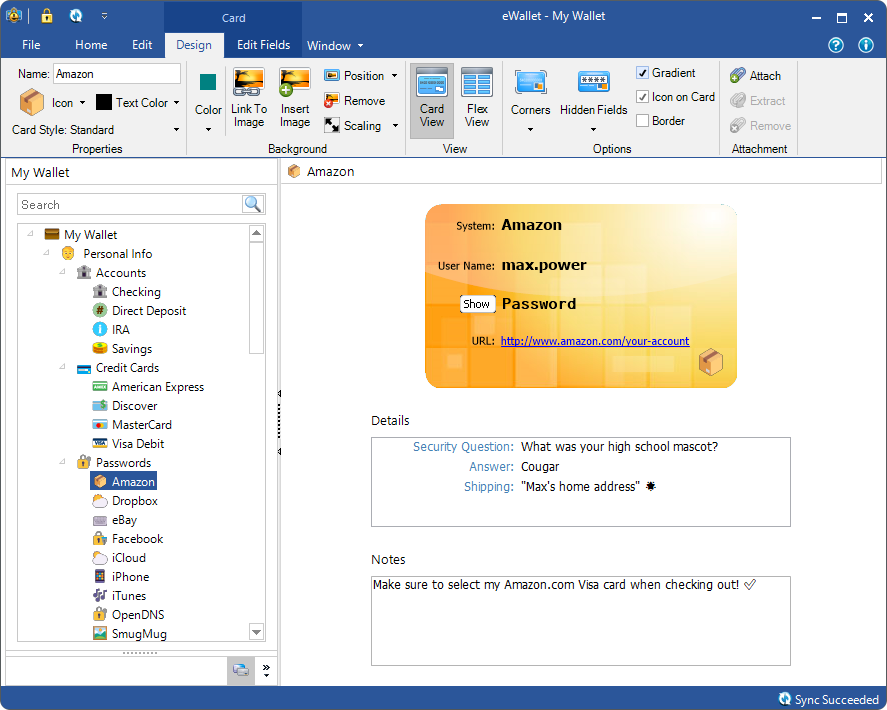Viewport: 887px width, 710px height.
Task: Click the tree scrollbar down arrow
Action: [x=256, y=632]
